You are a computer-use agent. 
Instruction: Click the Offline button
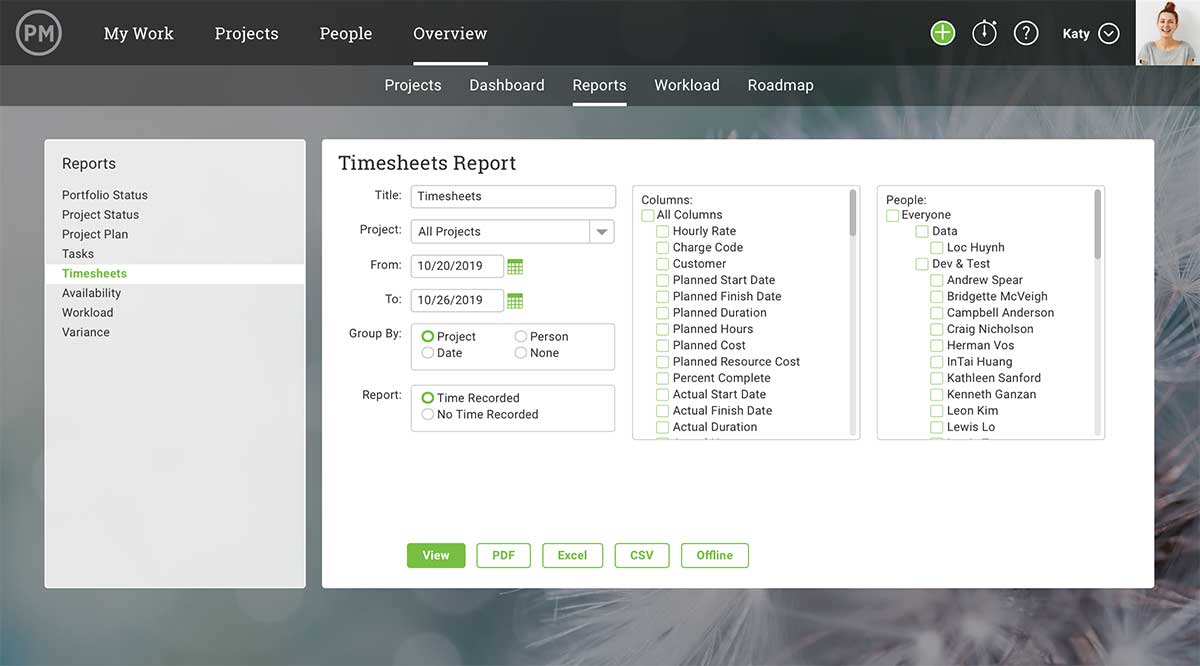click(715, 555)
